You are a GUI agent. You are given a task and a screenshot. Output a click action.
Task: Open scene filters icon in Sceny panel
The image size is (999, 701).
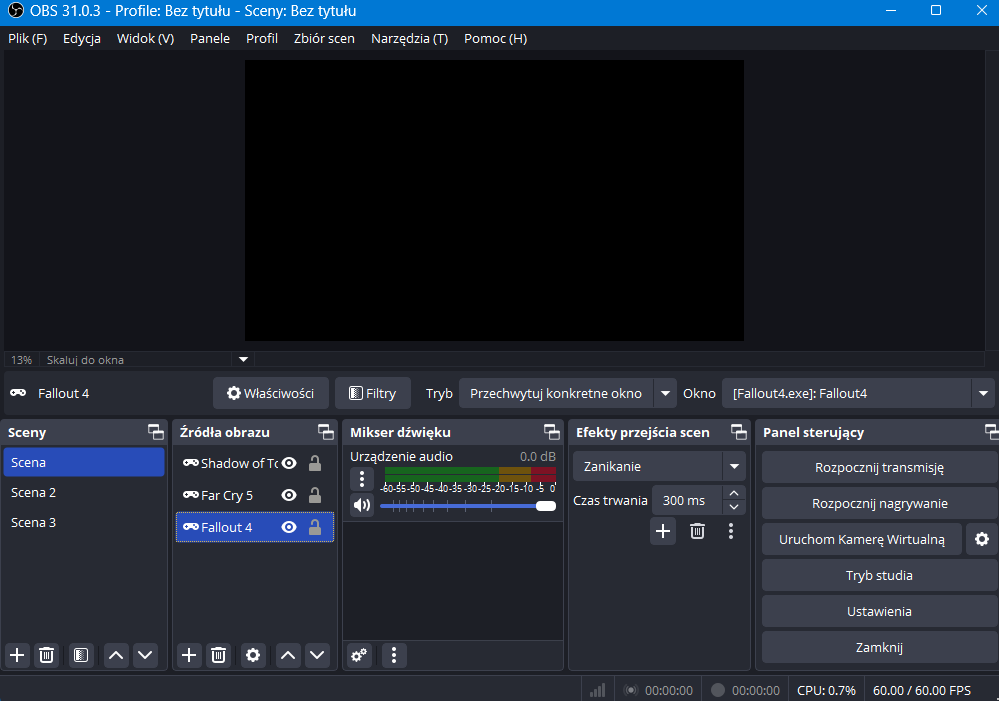(x=81, y=655)
